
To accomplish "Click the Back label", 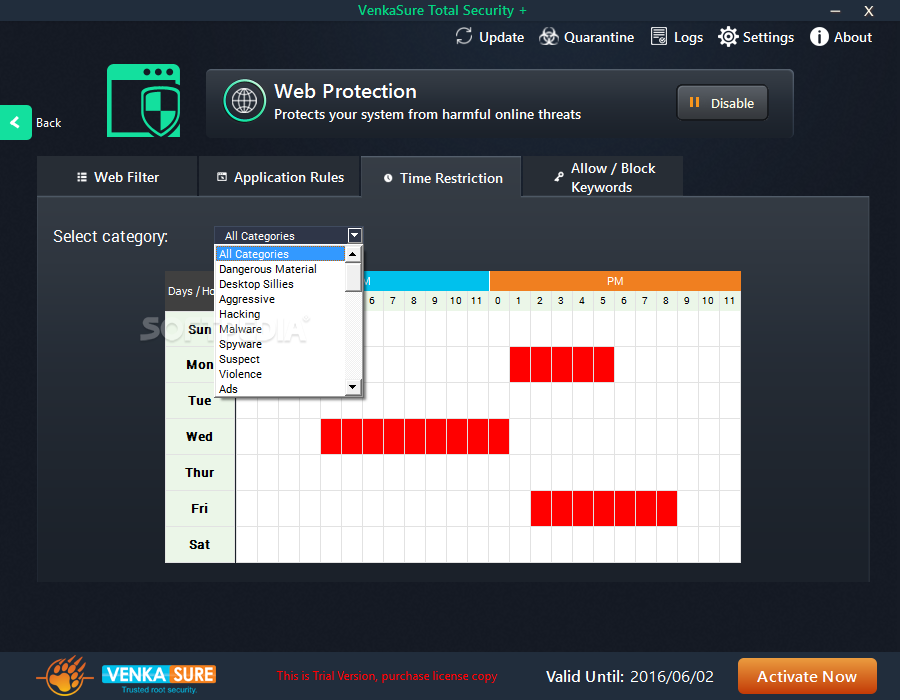I will (49, 123).
